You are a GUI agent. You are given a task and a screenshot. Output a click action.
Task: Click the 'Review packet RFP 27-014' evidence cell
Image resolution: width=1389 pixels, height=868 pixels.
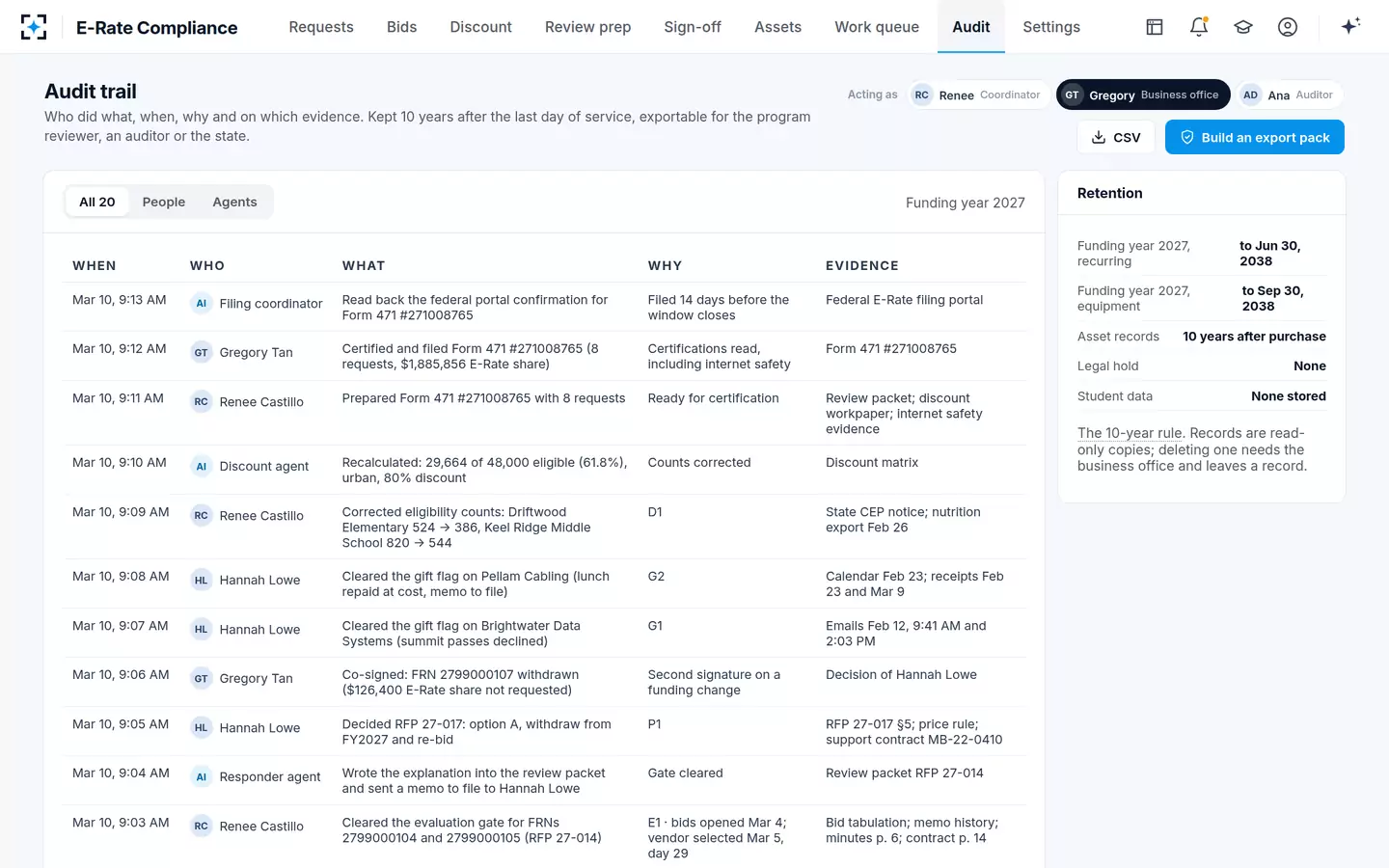coord(905,773)
